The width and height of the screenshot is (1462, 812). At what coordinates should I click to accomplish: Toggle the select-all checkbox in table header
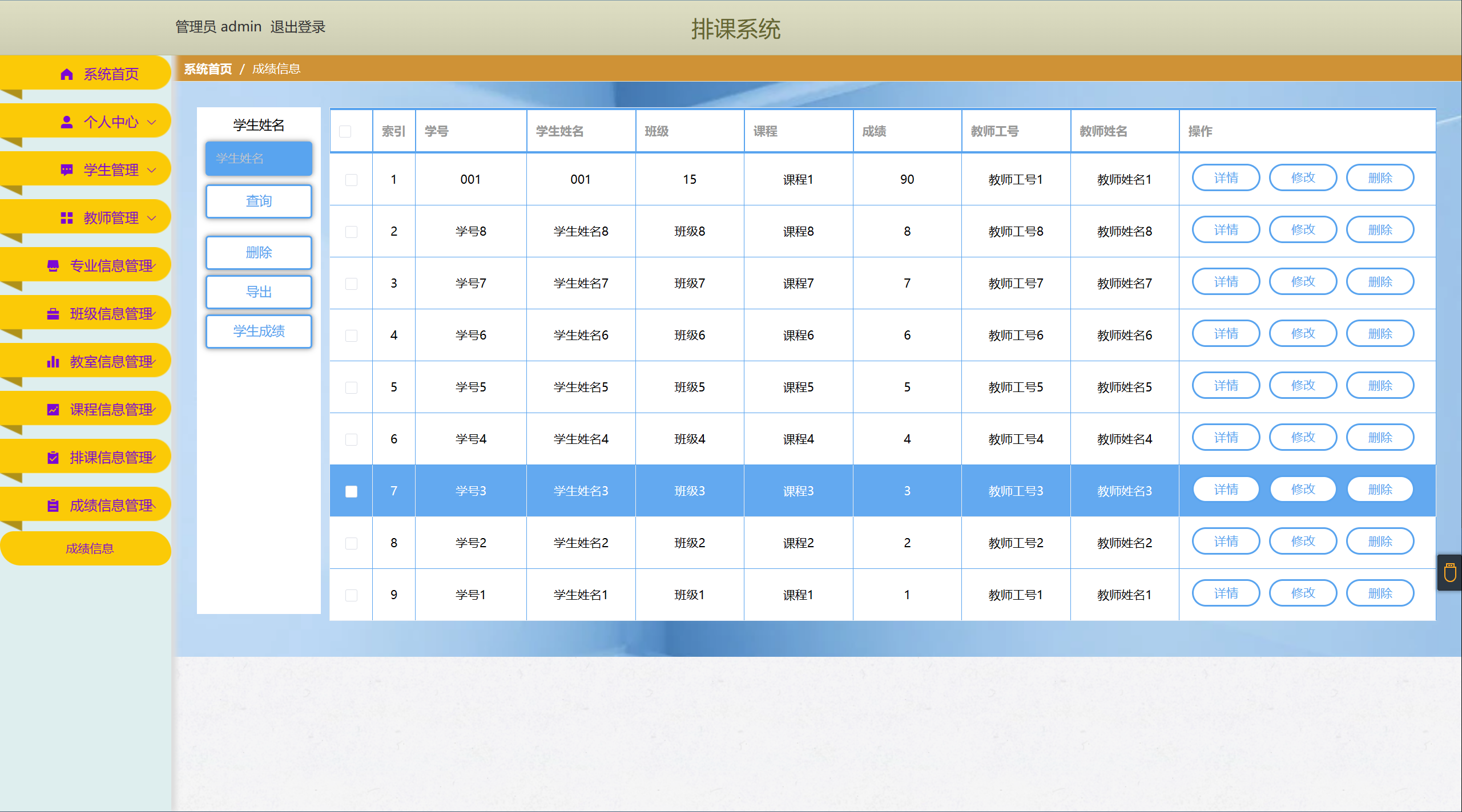click(x=345, y=132)
